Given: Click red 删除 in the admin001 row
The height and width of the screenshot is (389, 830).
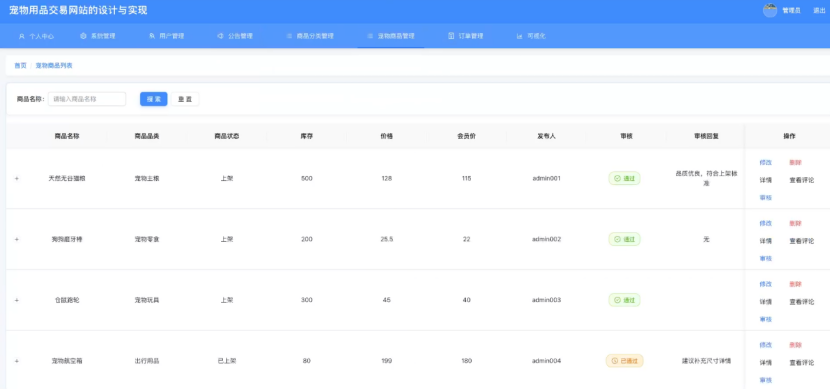Looking at the screenshot, I should [x=795, y=163].
